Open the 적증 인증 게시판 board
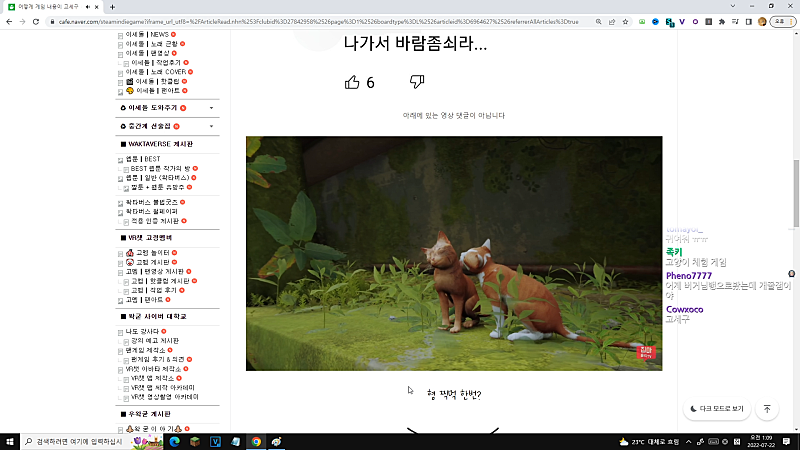 click(155, 221)
